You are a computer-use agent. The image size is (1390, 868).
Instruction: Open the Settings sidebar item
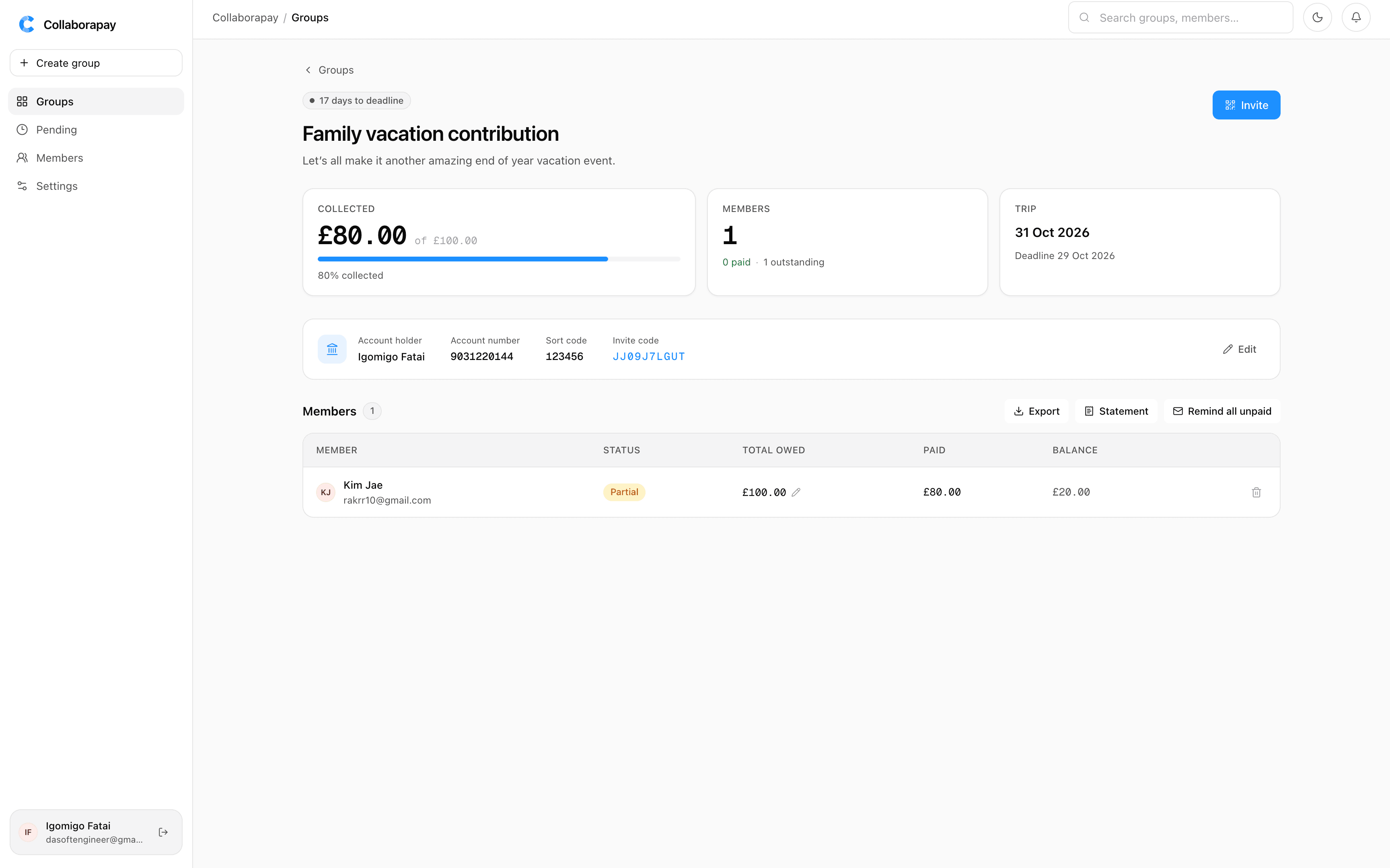point(96,186)
